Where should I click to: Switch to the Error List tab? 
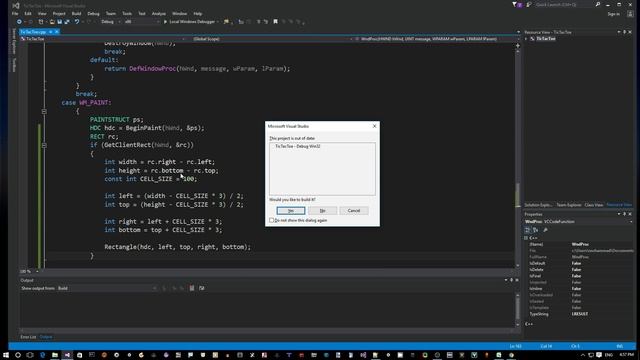pos(28,337)
